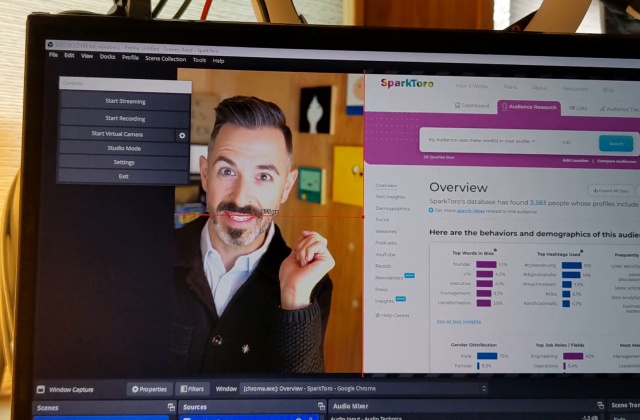640x420 pixels.
Task: Pop out the Scenes dock
Action: (171, 407)
